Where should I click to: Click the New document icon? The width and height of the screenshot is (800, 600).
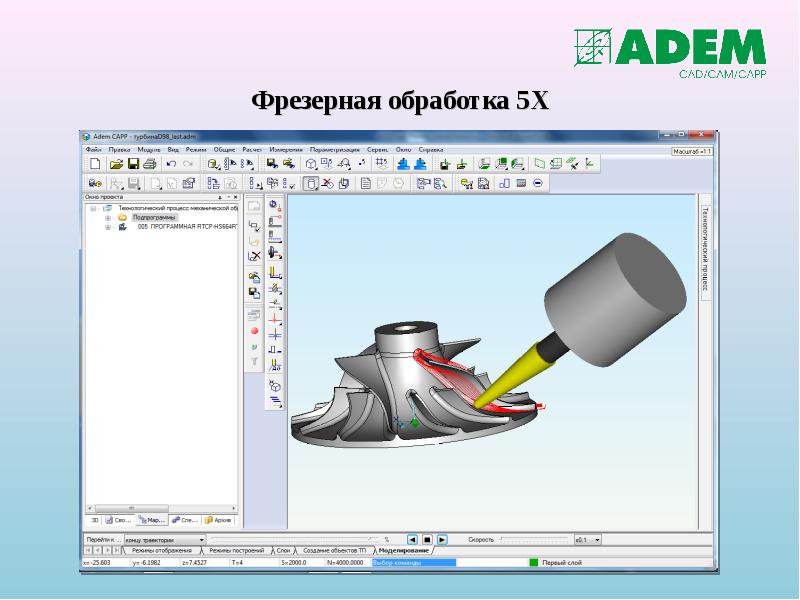95,164
